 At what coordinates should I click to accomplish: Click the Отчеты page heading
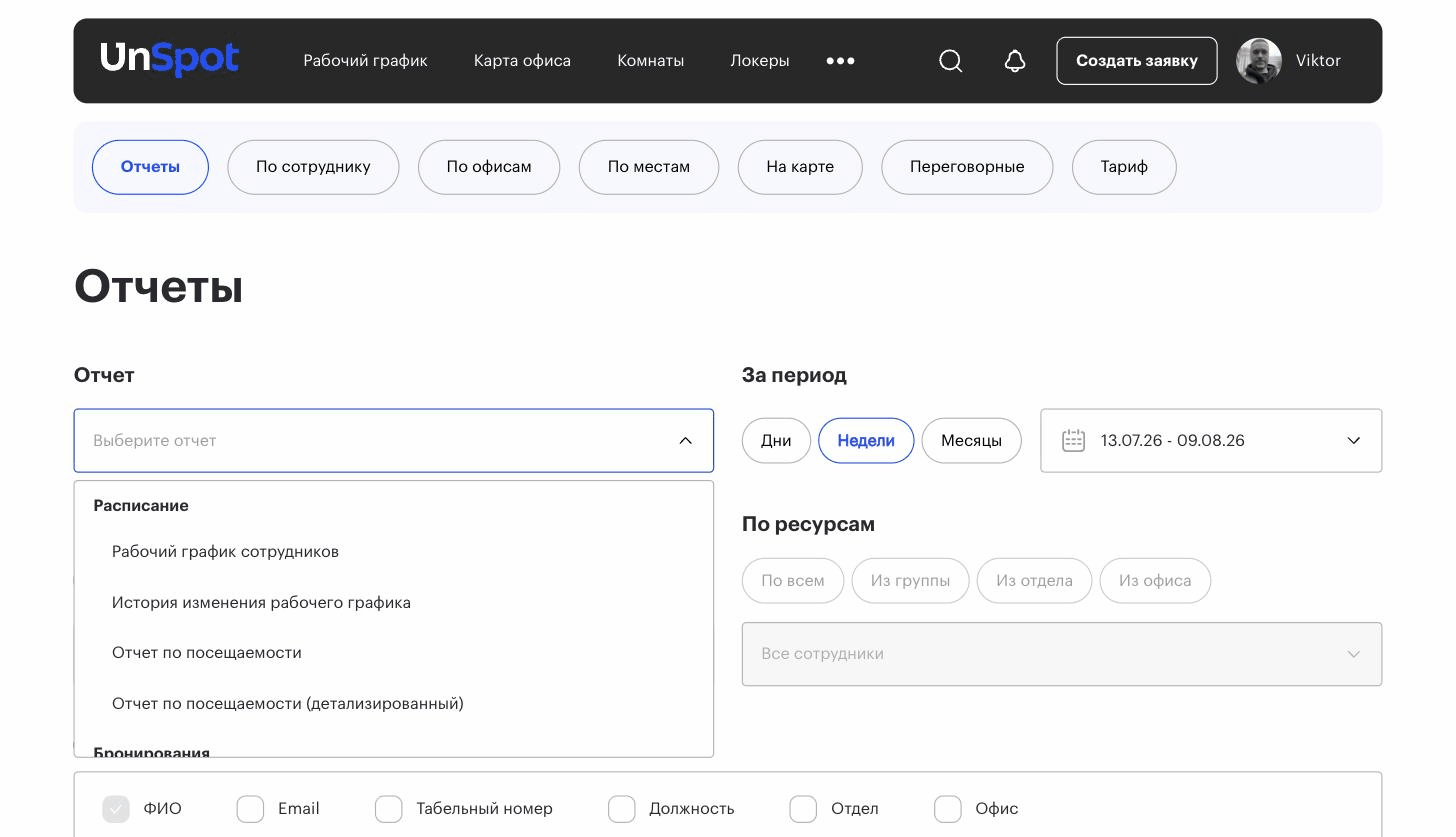(x=158, y=287)
